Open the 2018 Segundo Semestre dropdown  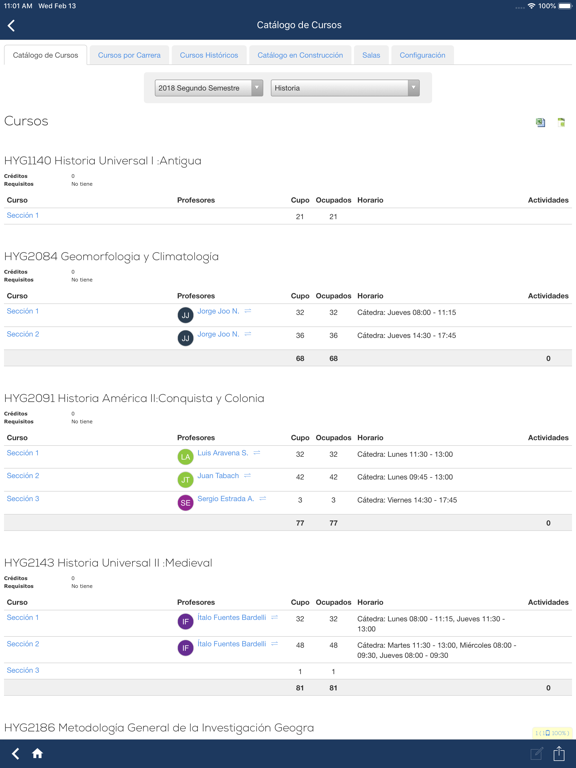coord(209,88)
